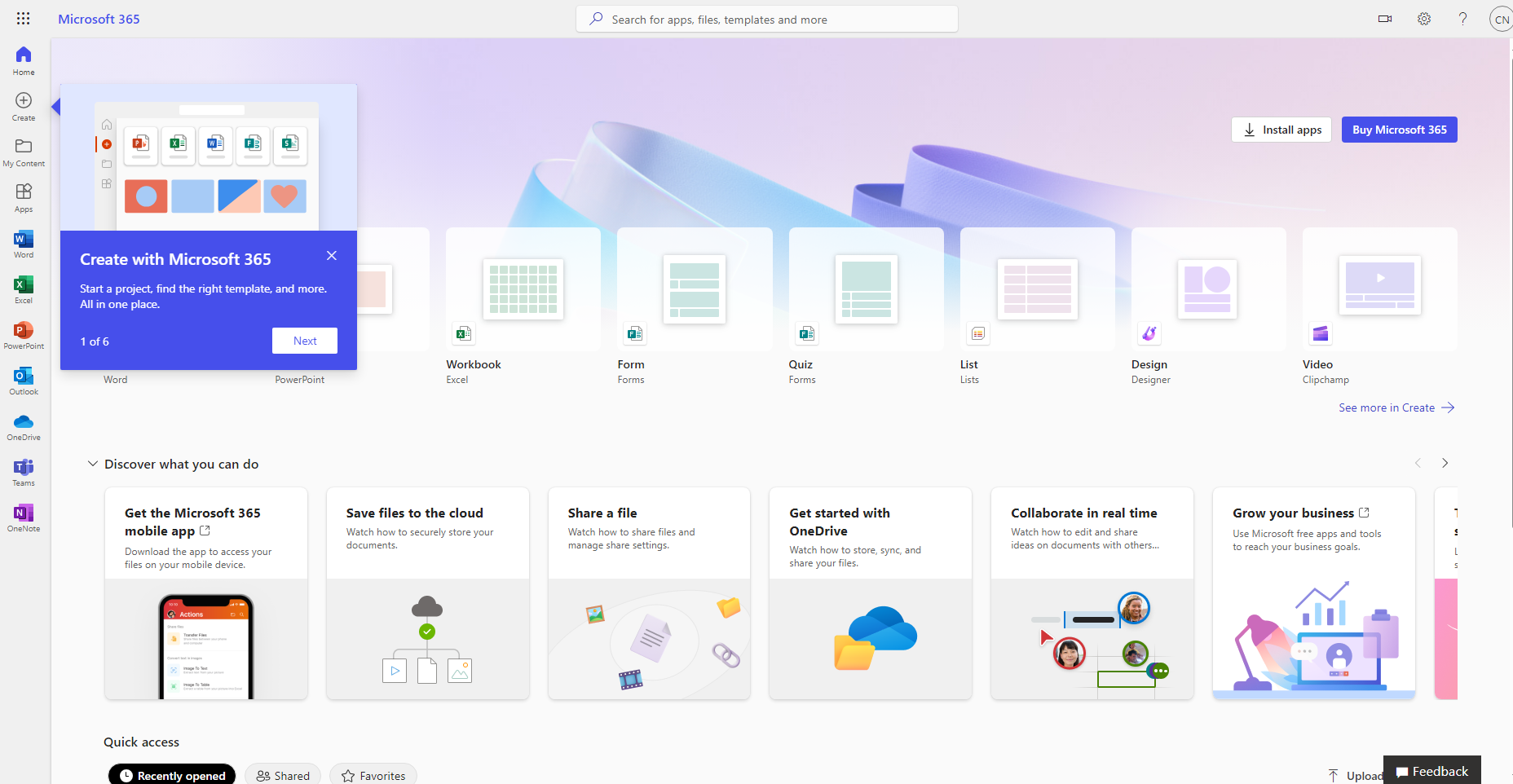Select the Shared tab
Screen dimensions: 1513x784
tap(283, 775)
